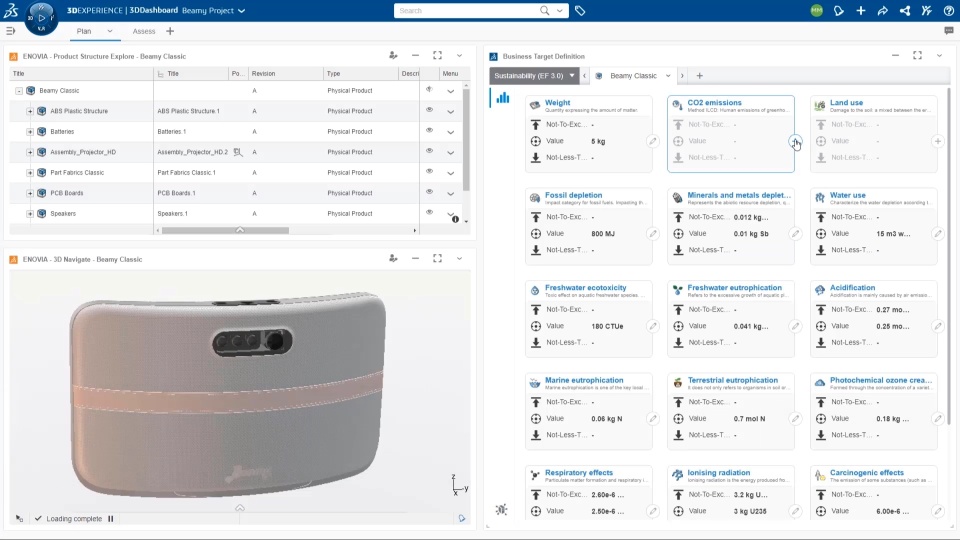The width and height of the screenshot is (960, 540).
Task: Open the Sustainability (EF 3.0) dropdown
Action: click(534, 75)
